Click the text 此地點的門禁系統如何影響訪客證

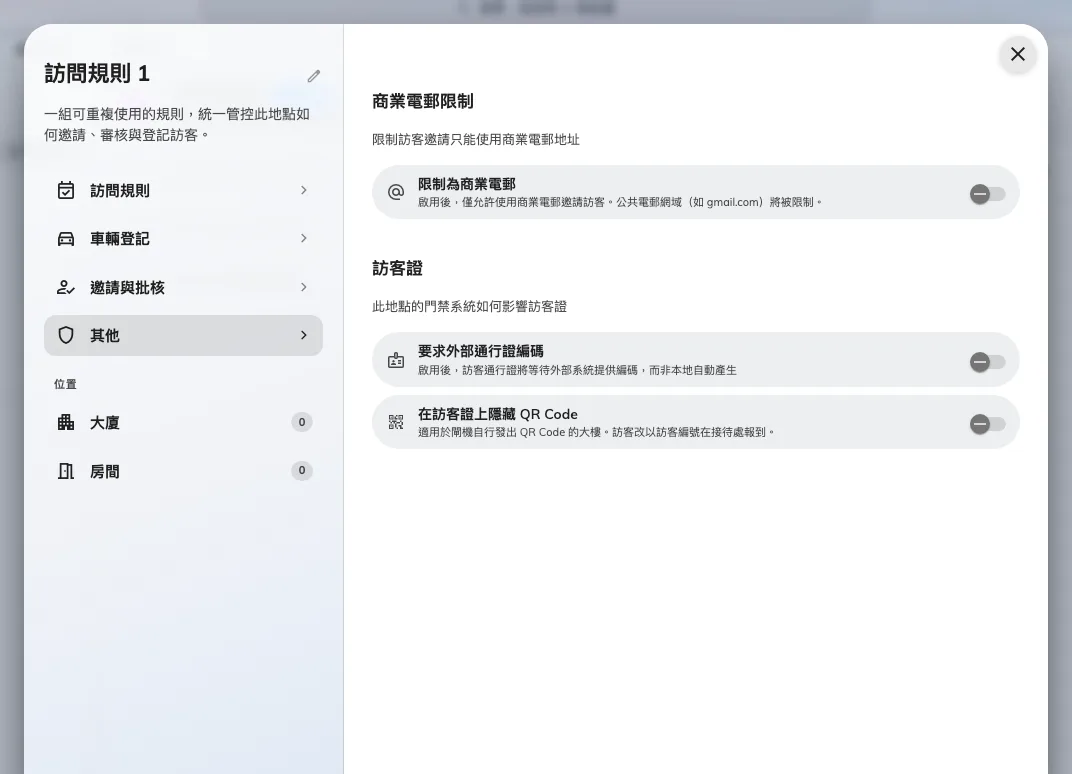(469, 306)
